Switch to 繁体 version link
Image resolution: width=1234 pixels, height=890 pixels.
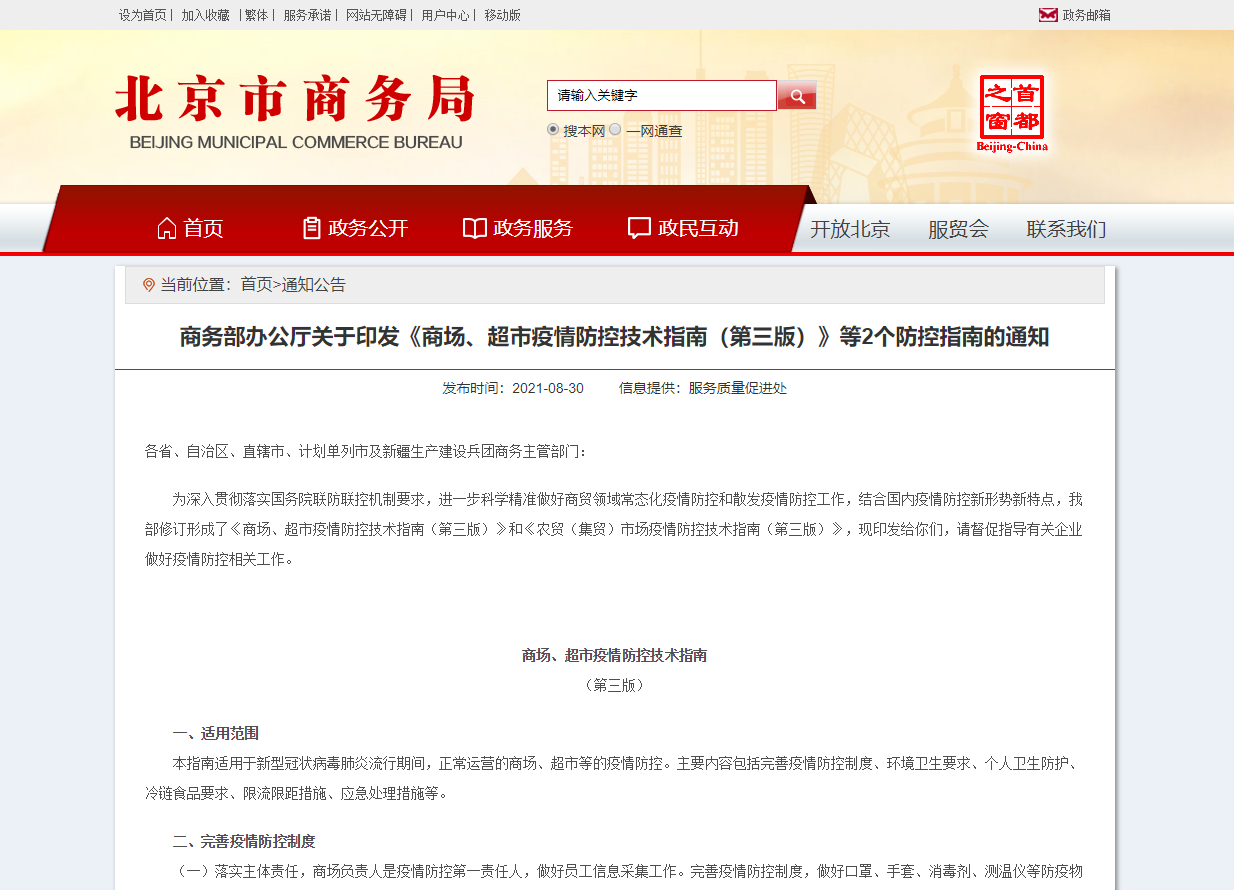click(x=257, y=15)
